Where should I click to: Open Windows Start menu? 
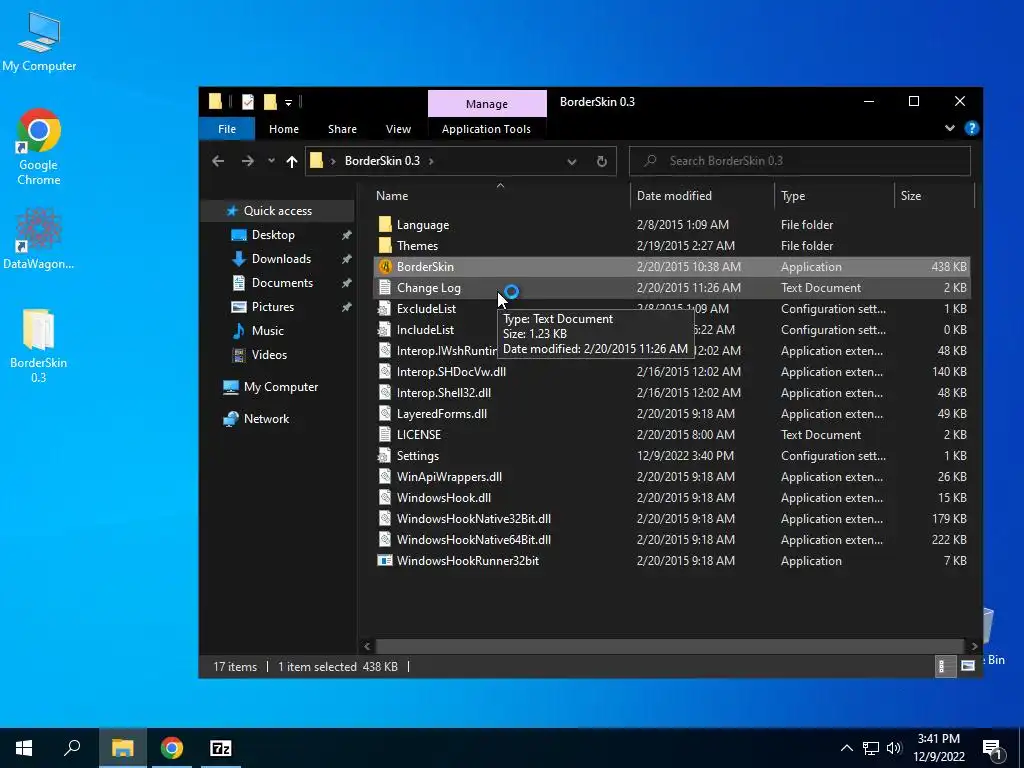click(24, 748)
